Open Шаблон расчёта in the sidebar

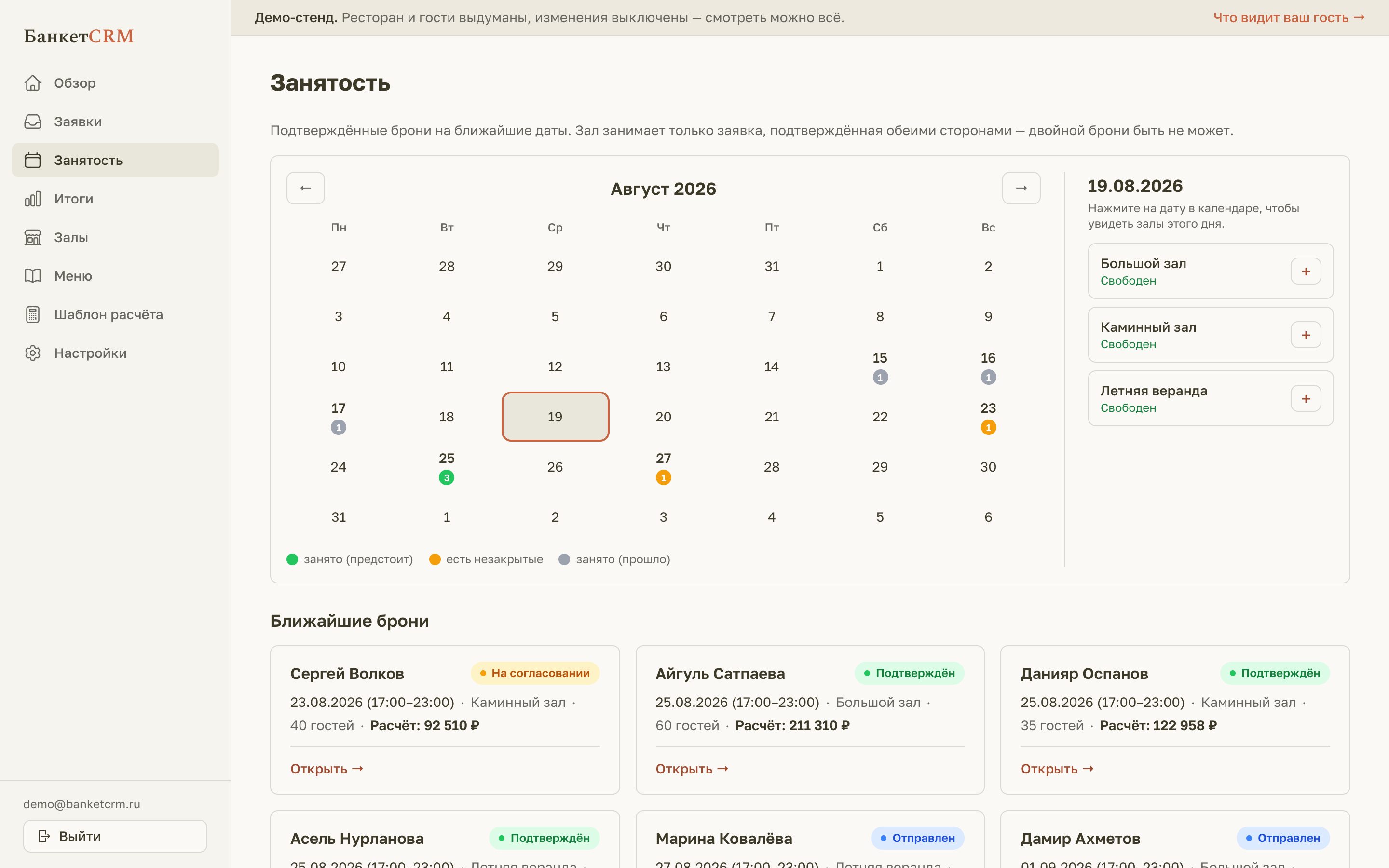(x=115, y=314)
